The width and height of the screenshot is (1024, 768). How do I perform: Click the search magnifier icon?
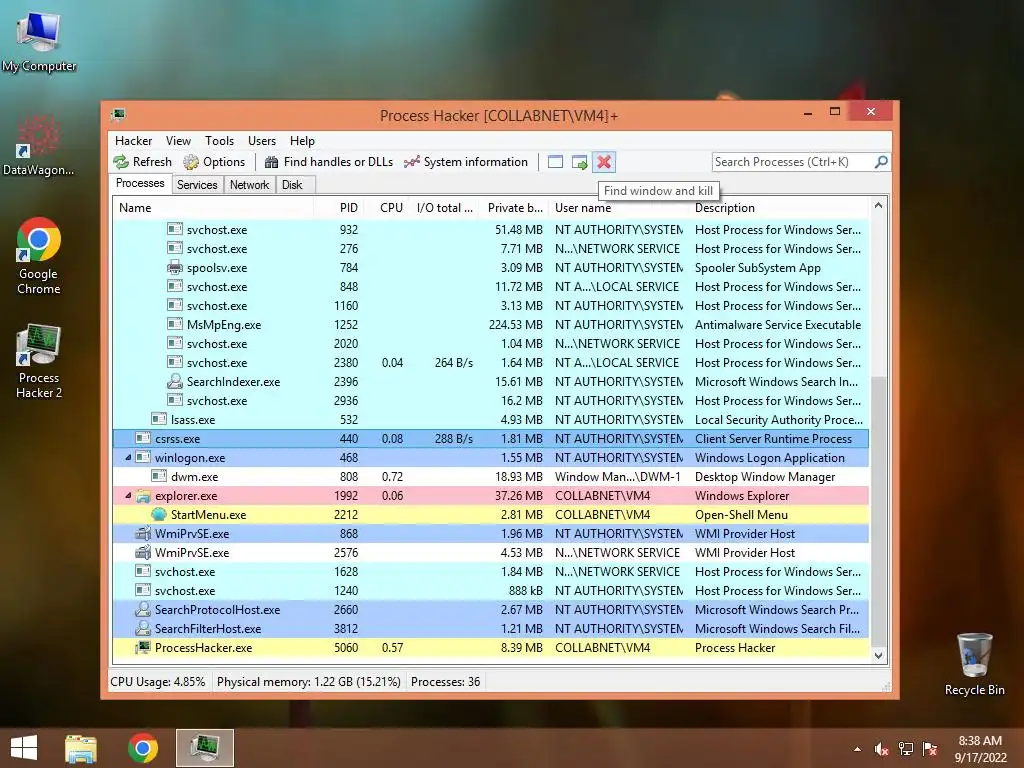point(881,161)
